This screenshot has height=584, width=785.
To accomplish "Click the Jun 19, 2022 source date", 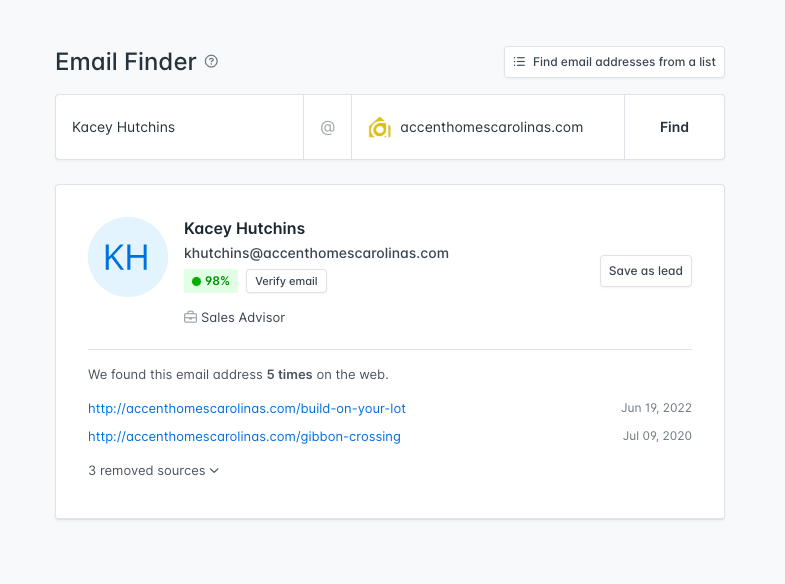I will (656, 408).
